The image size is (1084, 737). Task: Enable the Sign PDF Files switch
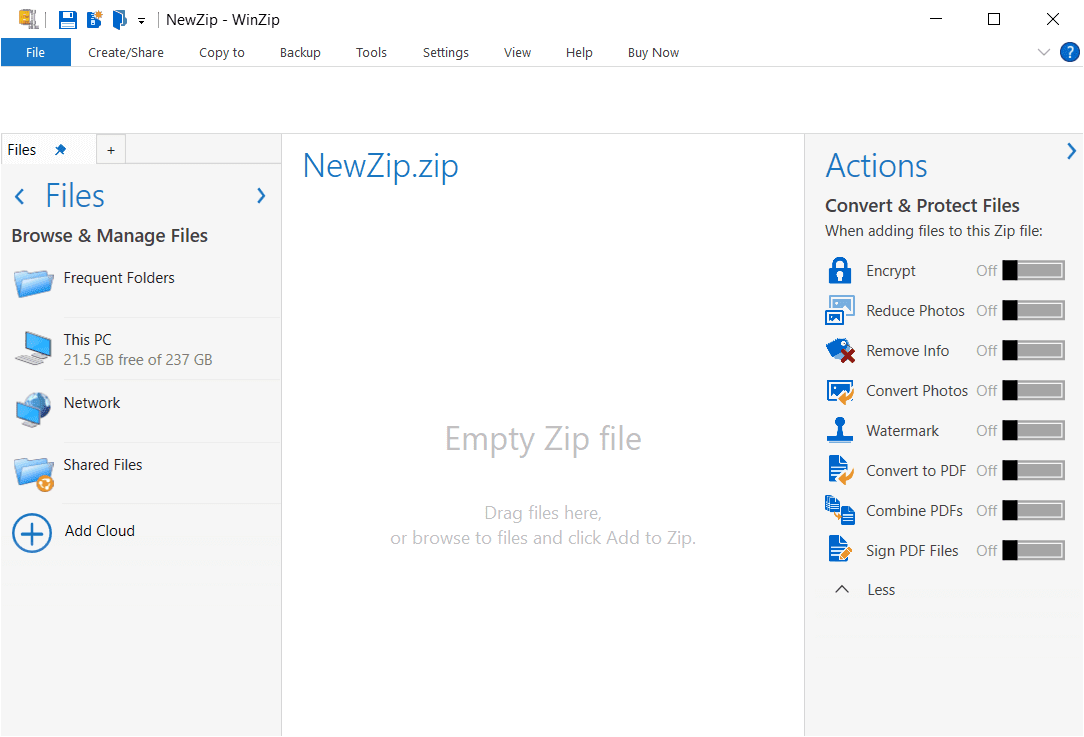1034,551
